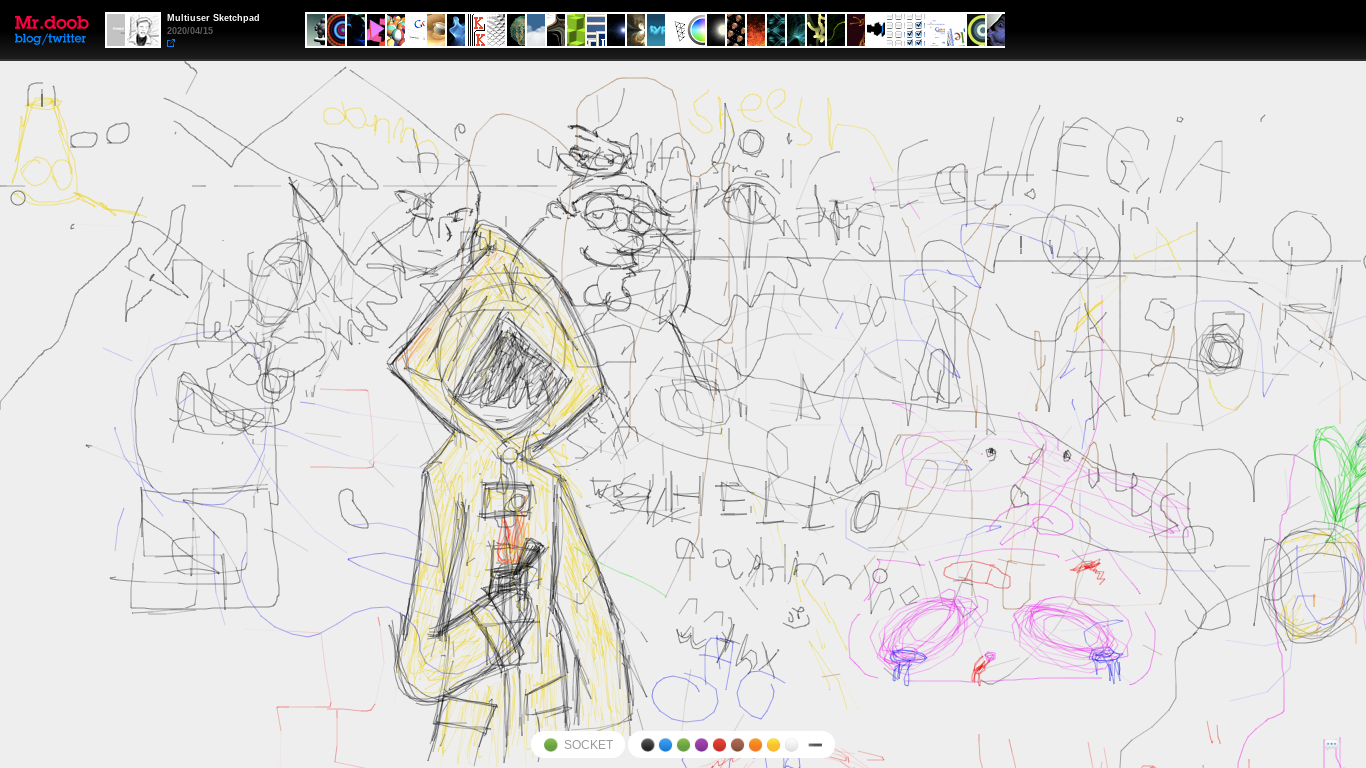This screenshot has height=768, width=1366.
Task: Open the lens flare star thumbnail
Action: 616,30
